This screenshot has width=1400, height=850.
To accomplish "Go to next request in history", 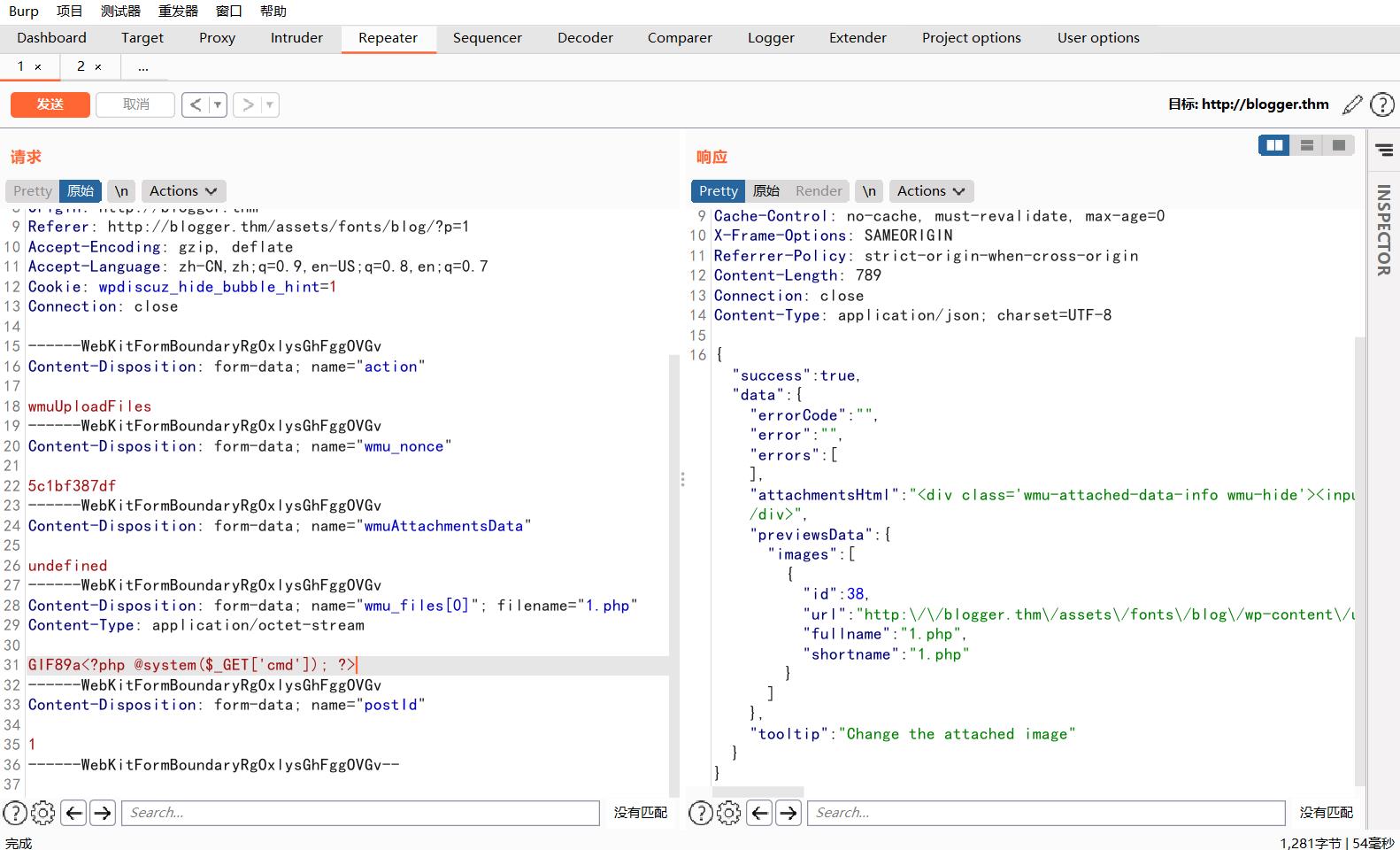I will [248, 104].
